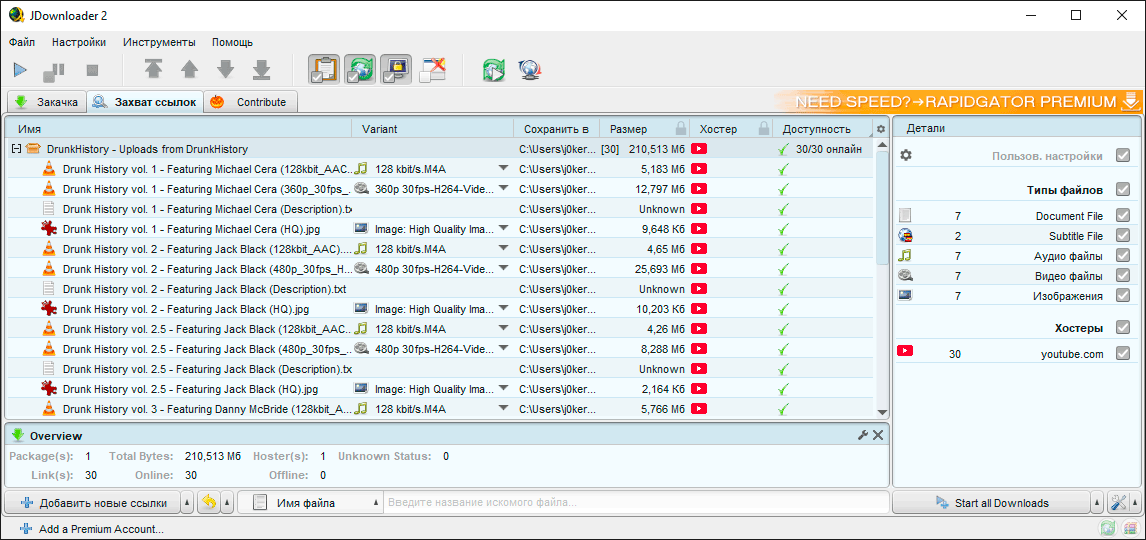Click scroll down arrow of link list
1146x540 pixels.
881,413
